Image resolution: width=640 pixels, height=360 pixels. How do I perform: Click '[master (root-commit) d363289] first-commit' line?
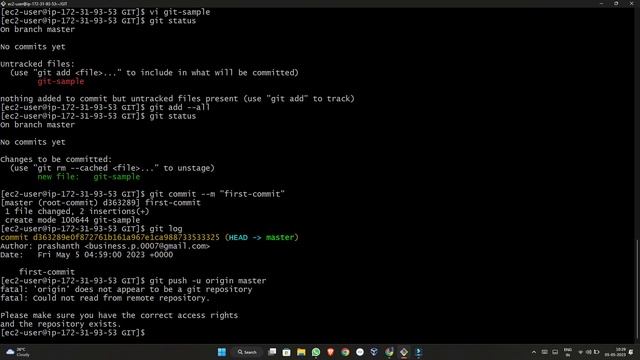pos(100,202)
